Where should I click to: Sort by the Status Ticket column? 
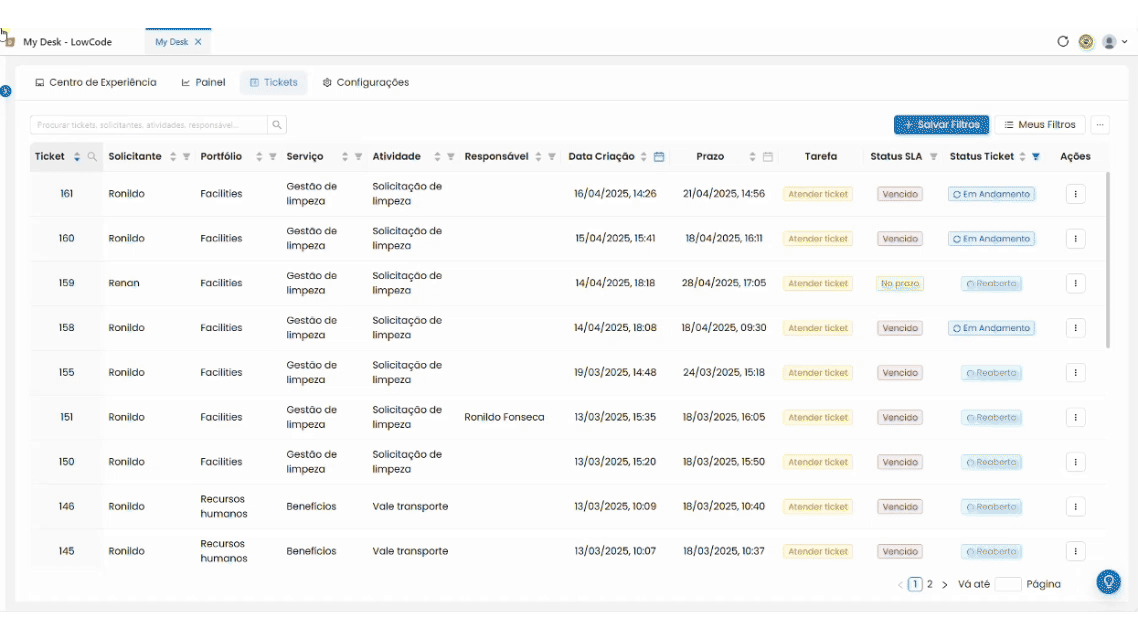pos(1022,157)
